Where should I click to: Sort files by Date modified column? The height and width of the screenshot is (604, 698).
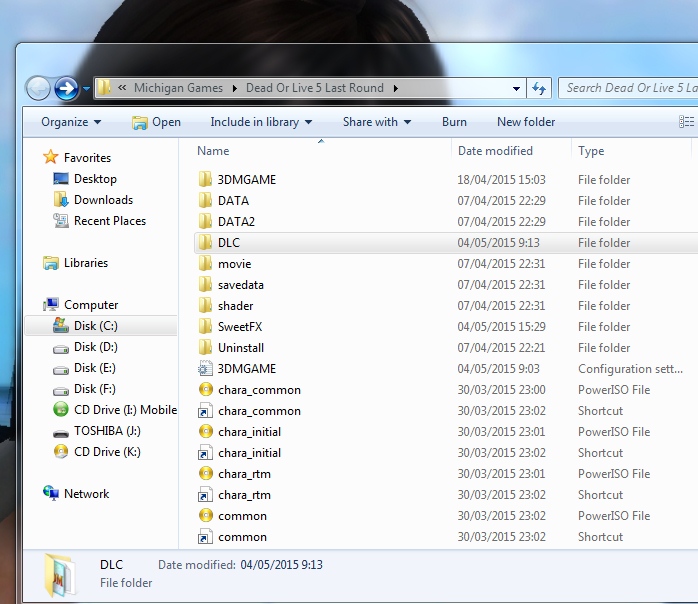point(495,151)
